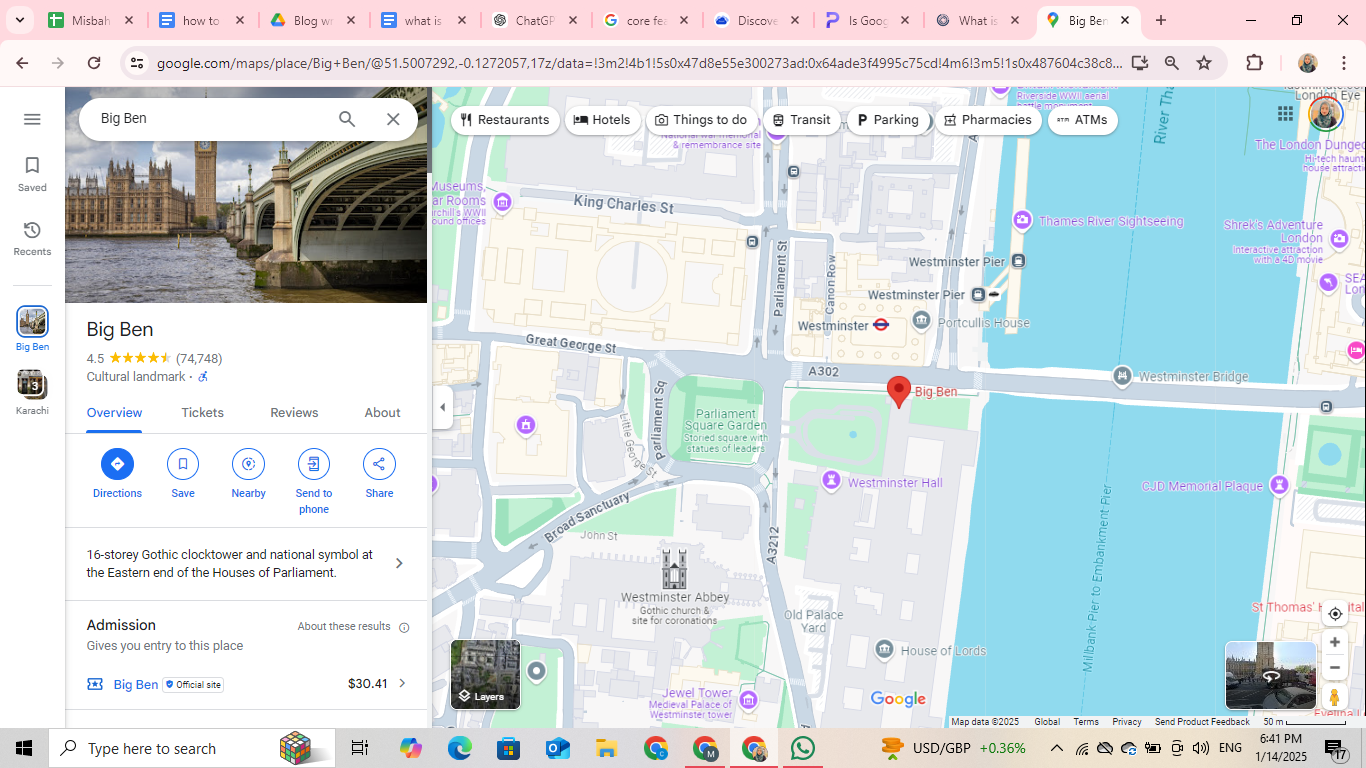Open the Chrome extensions puzzle icon

[1255, 63]
